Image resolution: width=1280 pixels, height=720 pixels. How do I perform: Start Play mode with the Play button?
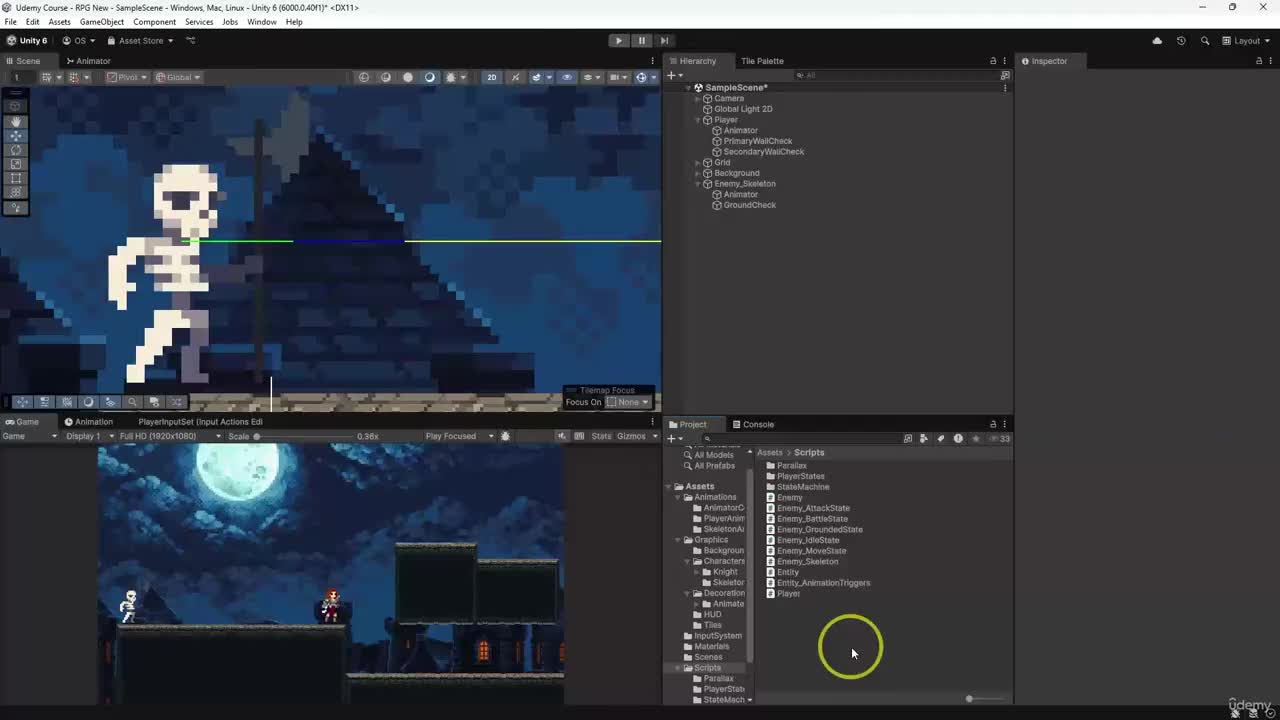tap(618, 41)
